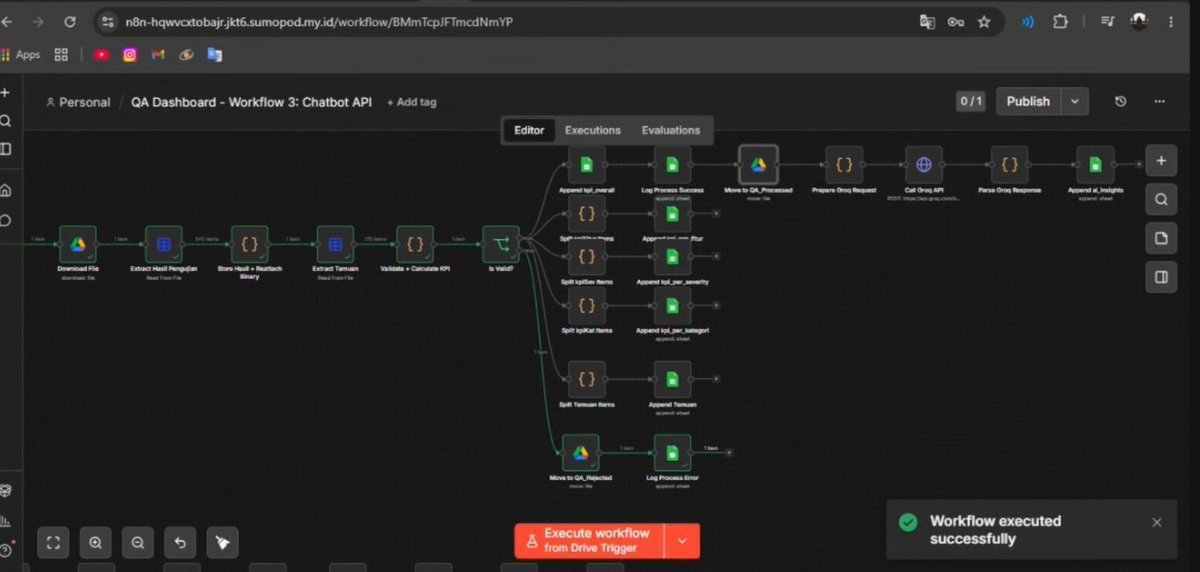Select the Is Valid? branch node
The width and height of the screenshot is (1200, 572).
[x=500, y=244]
